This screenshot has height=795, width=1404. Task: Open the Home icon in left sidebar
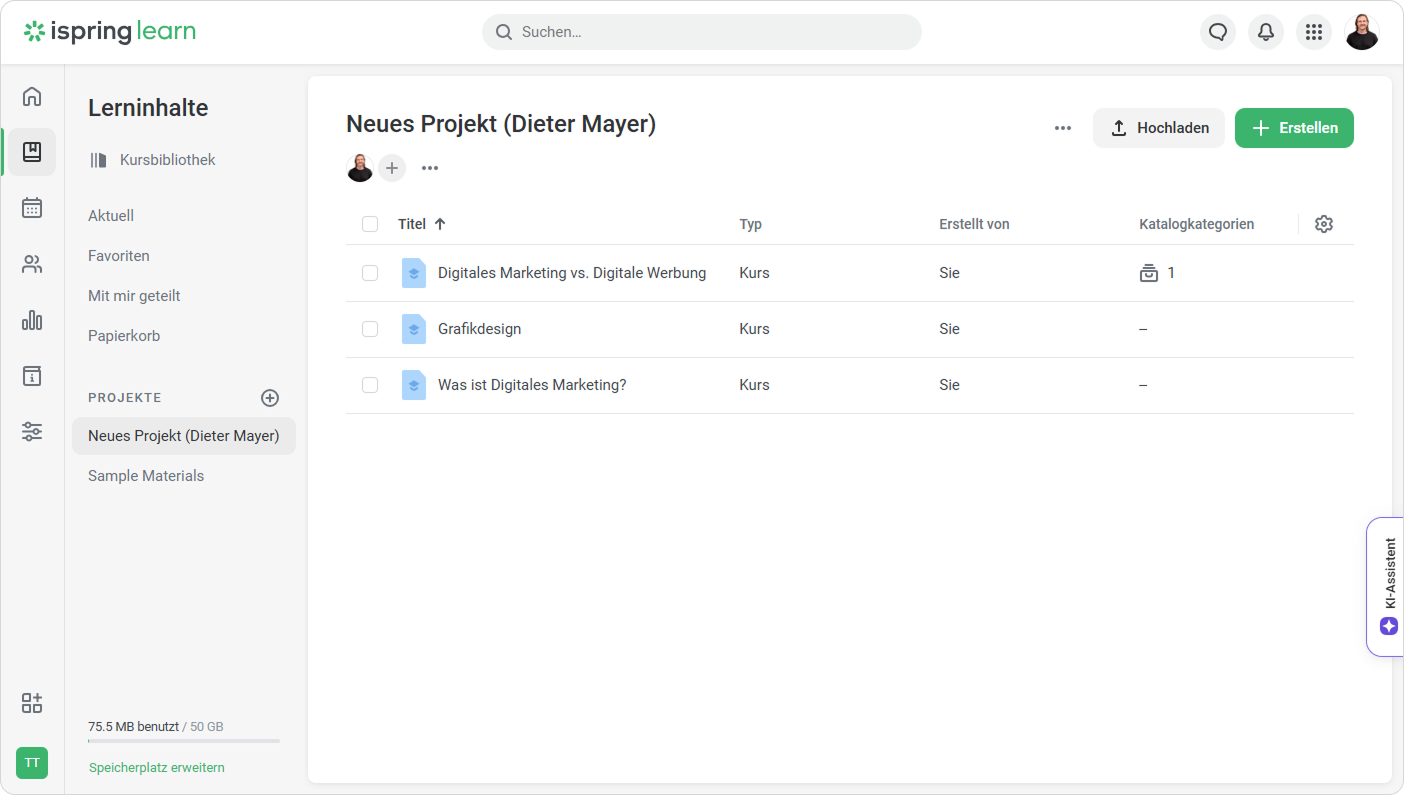click(32, 96)
